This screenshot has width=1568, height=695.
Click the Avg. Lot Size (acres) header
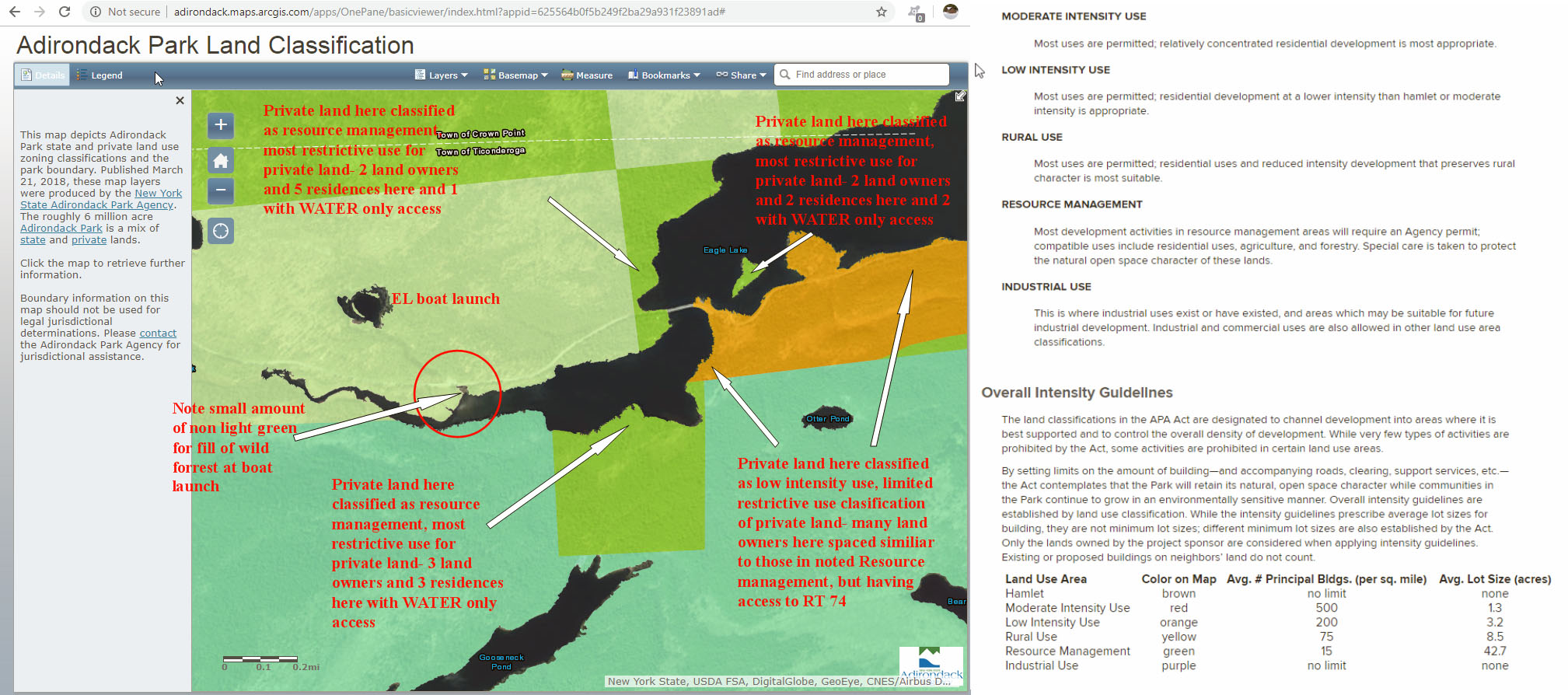tap(1495, 579)
